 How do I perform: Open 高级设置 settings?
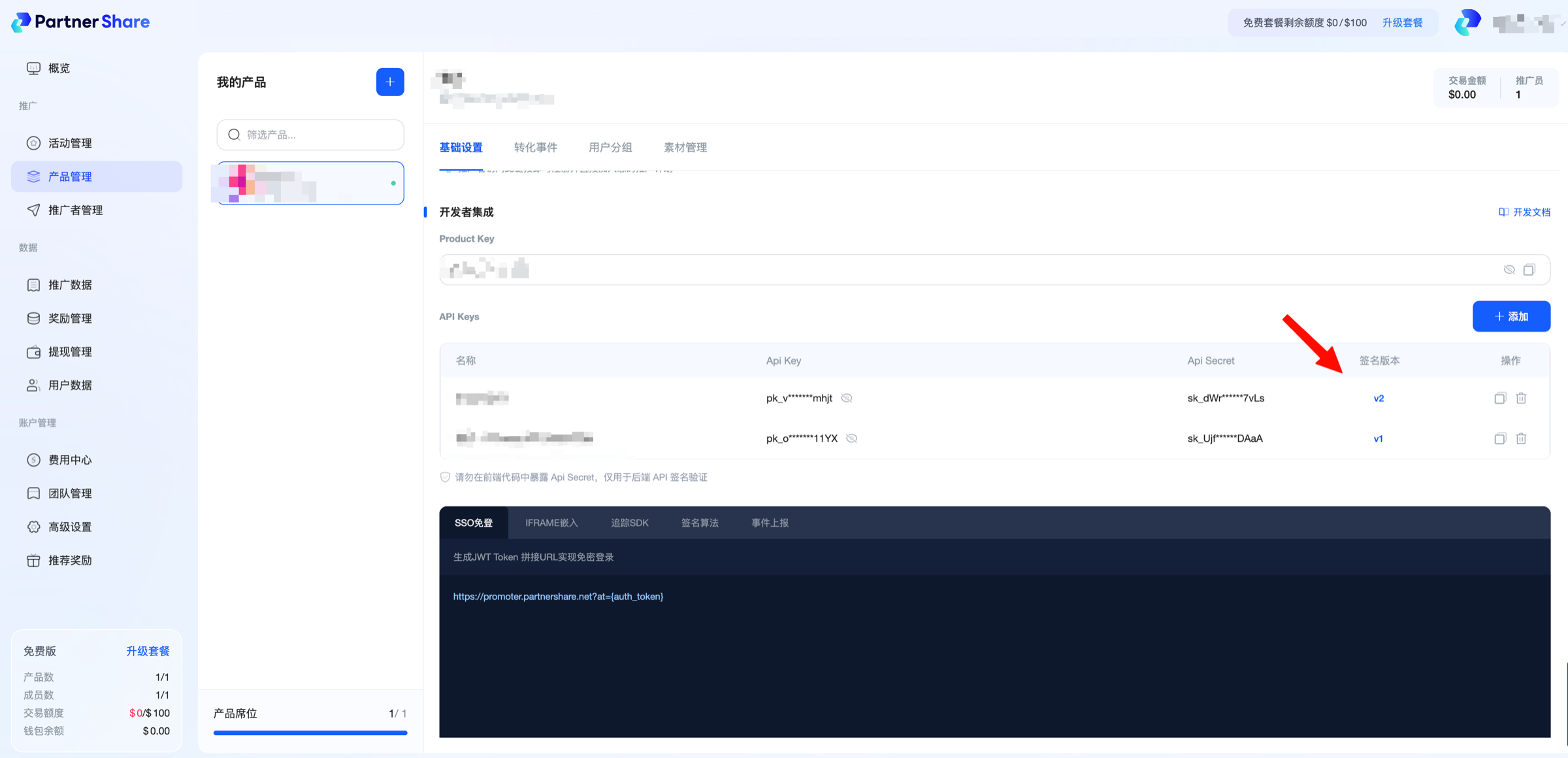tap(97, 527)
